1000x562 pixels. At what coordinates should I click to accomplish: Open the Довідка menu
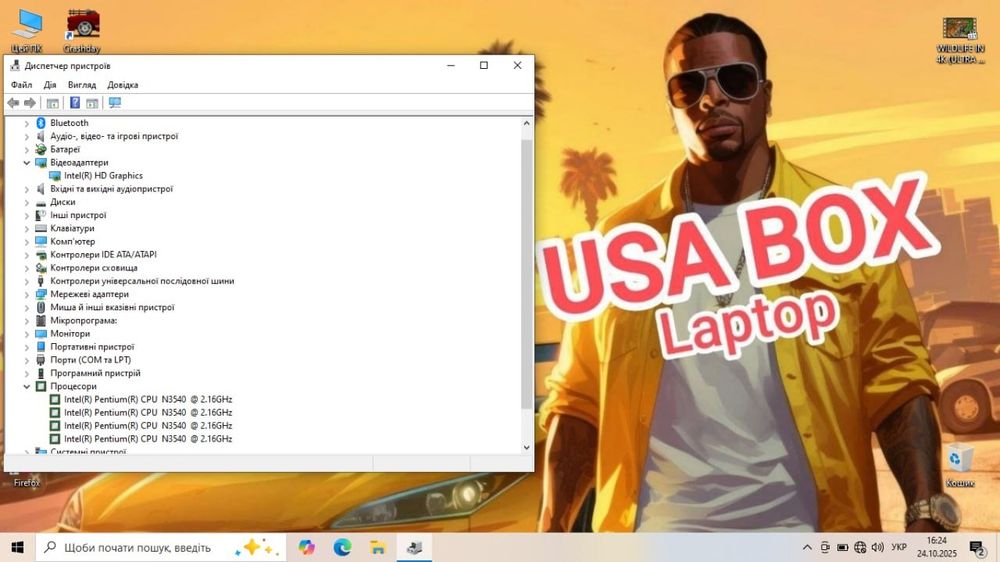pos(122,84)
